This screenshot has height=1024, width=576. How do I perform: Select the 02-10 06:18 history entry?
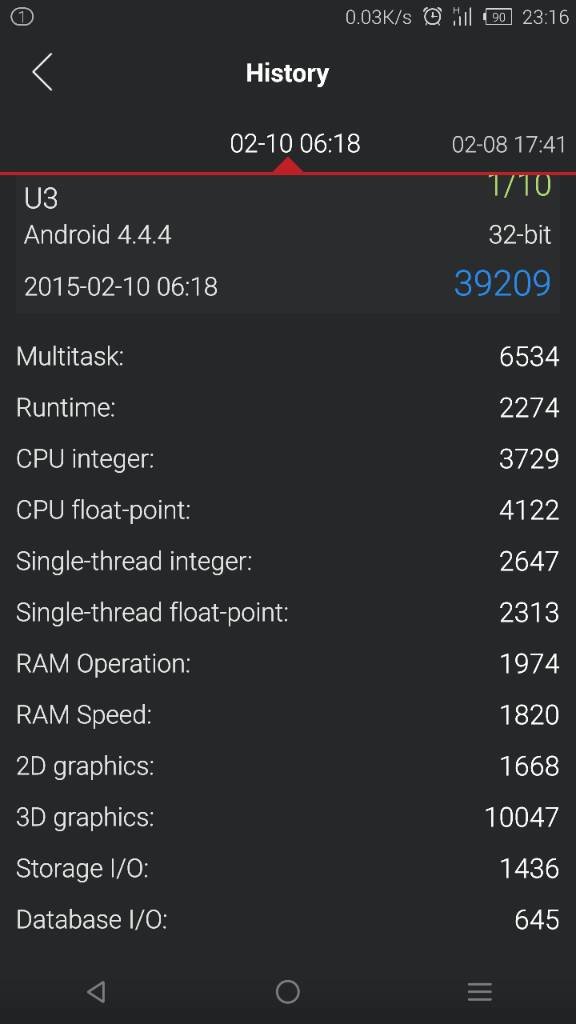coord(295,144)
